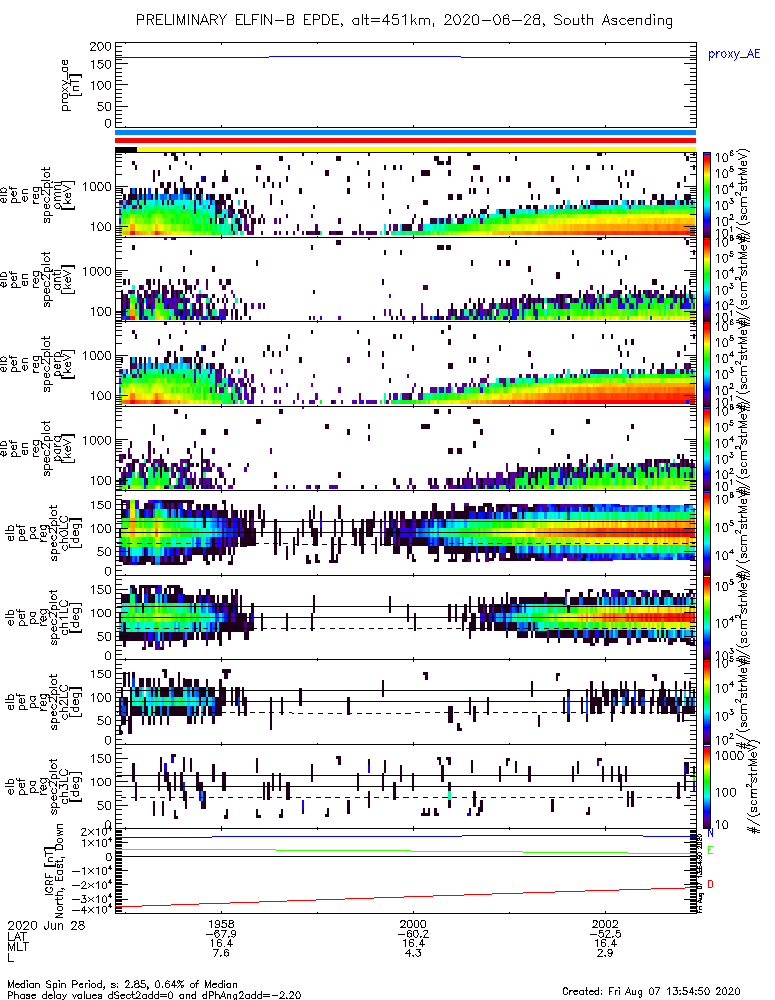Click the ch2LC pitch-angle panel axis label
The image size is (775, 1000).
(x=43, y=702)
